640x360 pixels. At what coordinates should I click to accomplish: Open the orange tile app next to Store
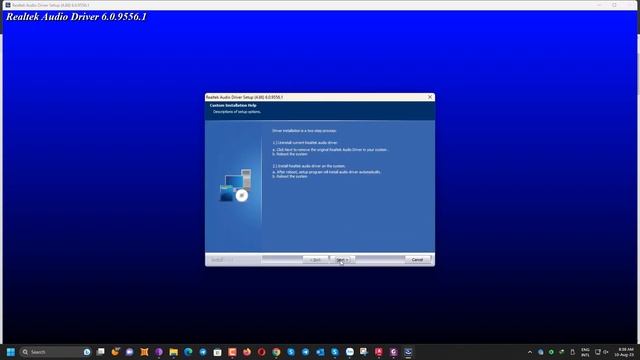tap(232, 352)
